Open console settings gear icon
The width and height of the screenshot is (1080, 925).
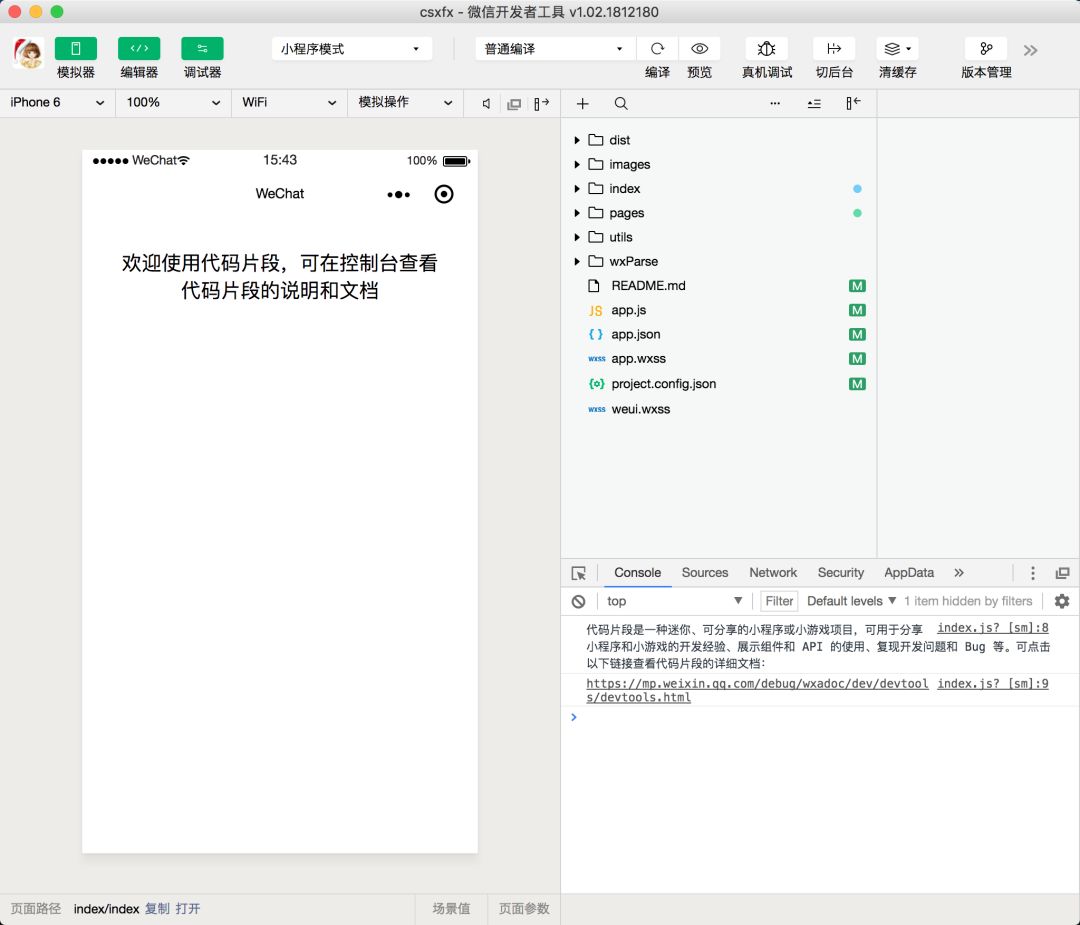coord(1062,601)
